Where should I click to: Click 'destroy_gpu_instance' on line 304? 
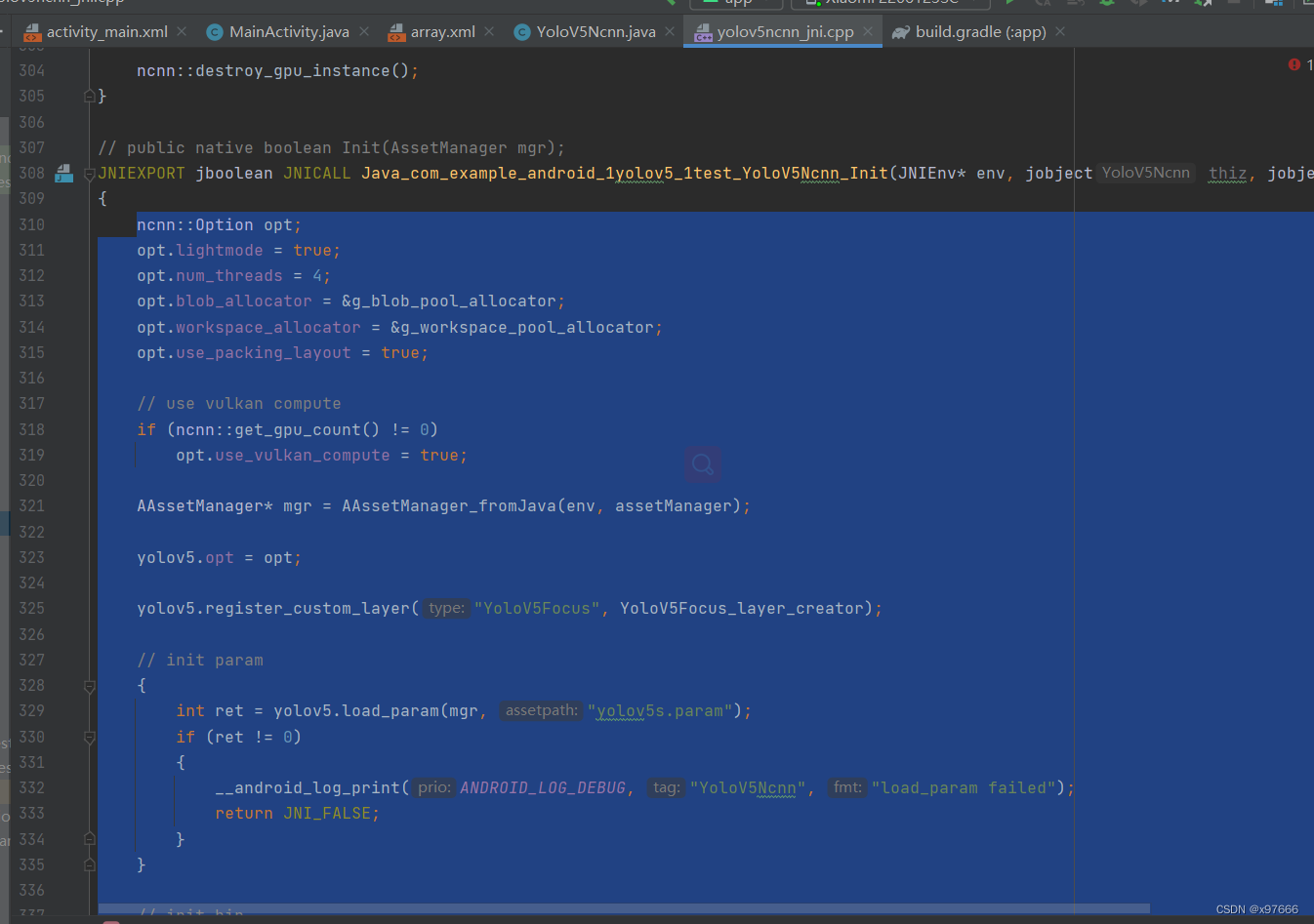click(293, 71)
